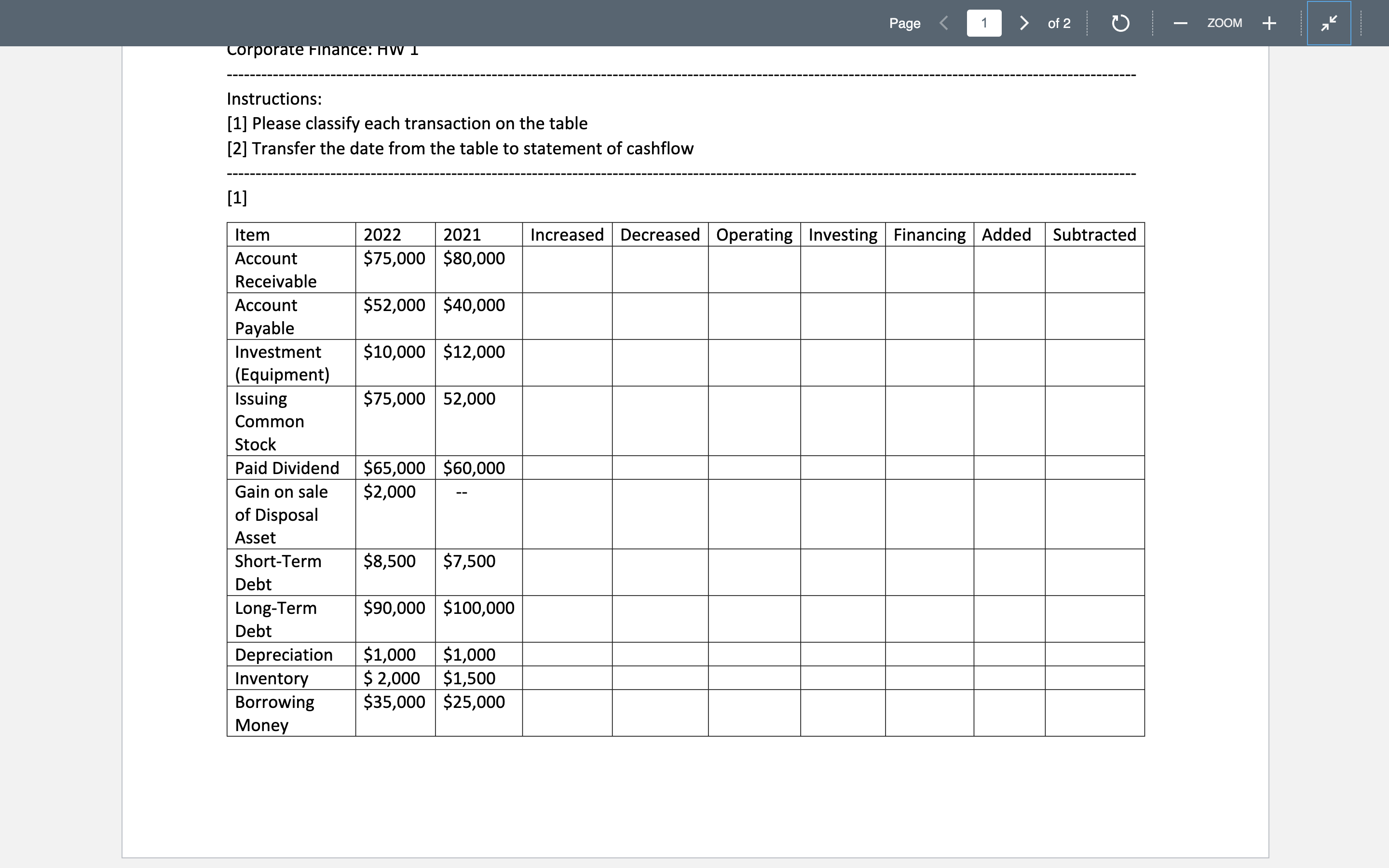Exit fullscreen with the collapse arrows icon
This screenshot has height=868, width=1389.
click(1329, 23)
